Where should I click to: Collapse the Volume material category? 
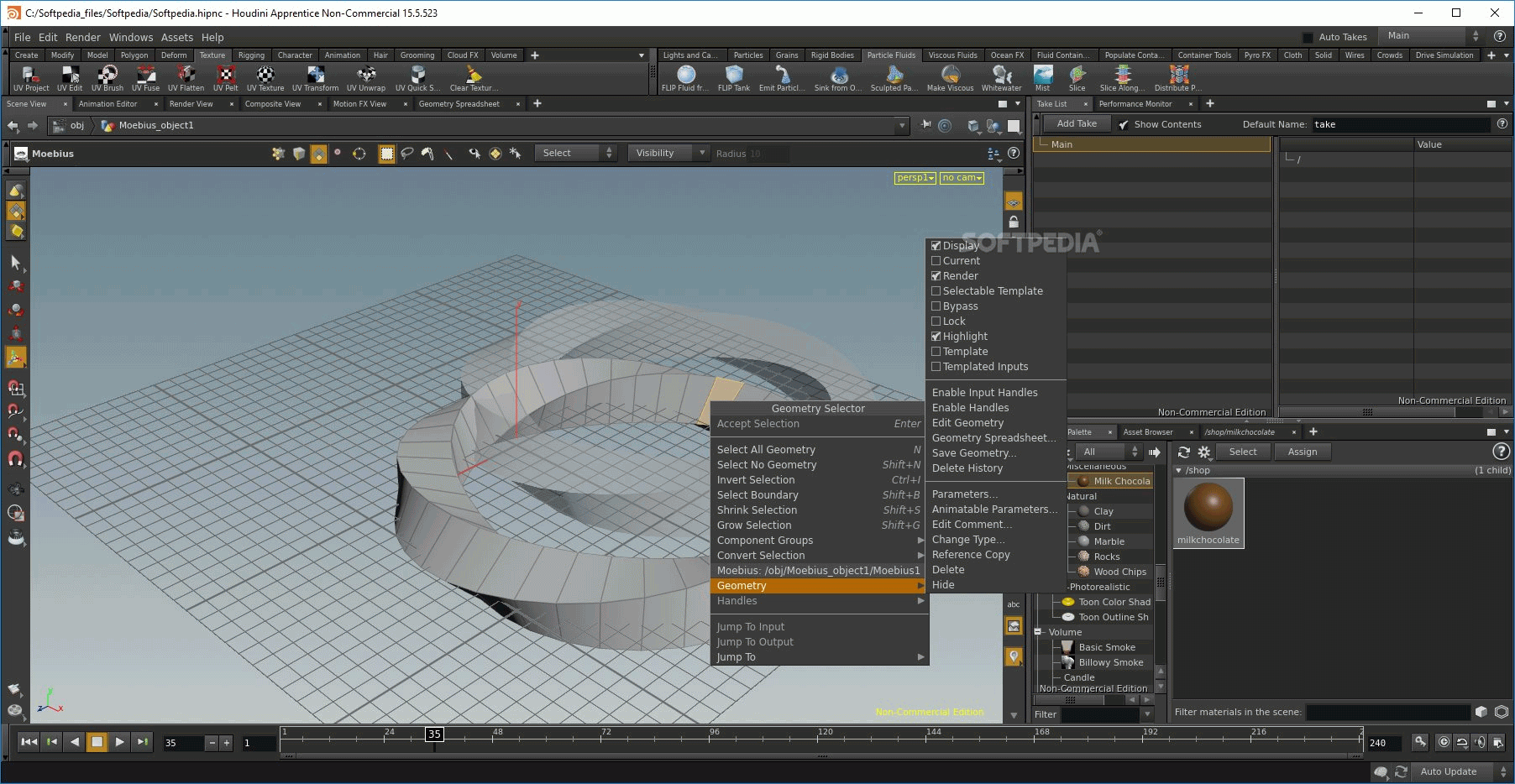pyautogui.click(x=1038, y=632)
